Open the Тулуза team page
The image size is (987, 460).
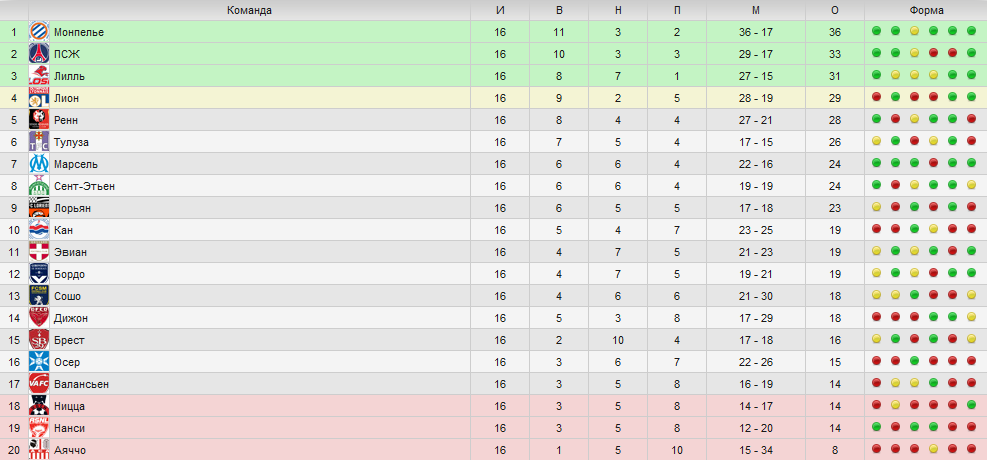click(70, 142)
